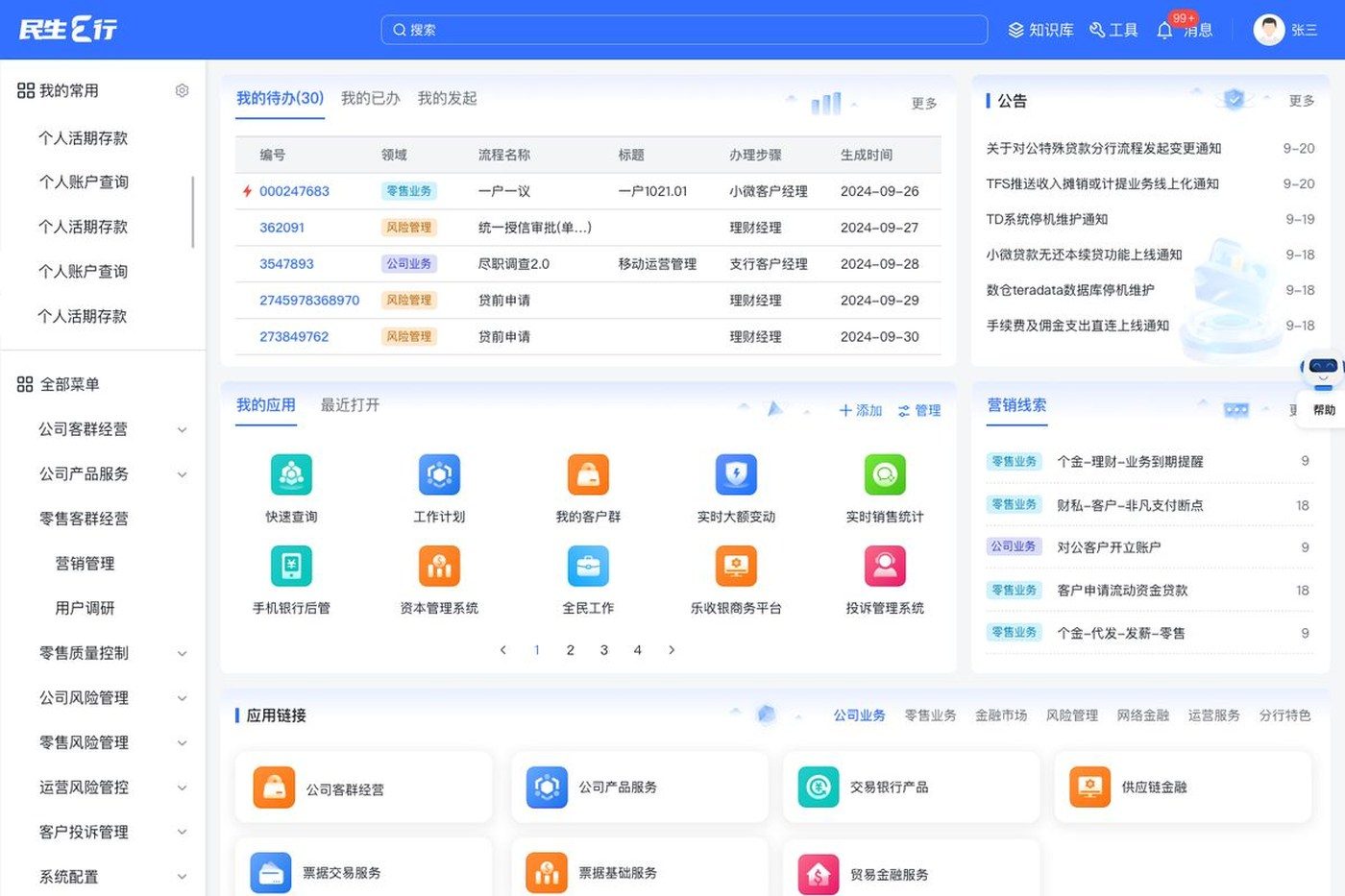The height and width of the screenshot is (896, 1345).
Task: Click the 管理 apps button
Action: (x=919, y=411)
